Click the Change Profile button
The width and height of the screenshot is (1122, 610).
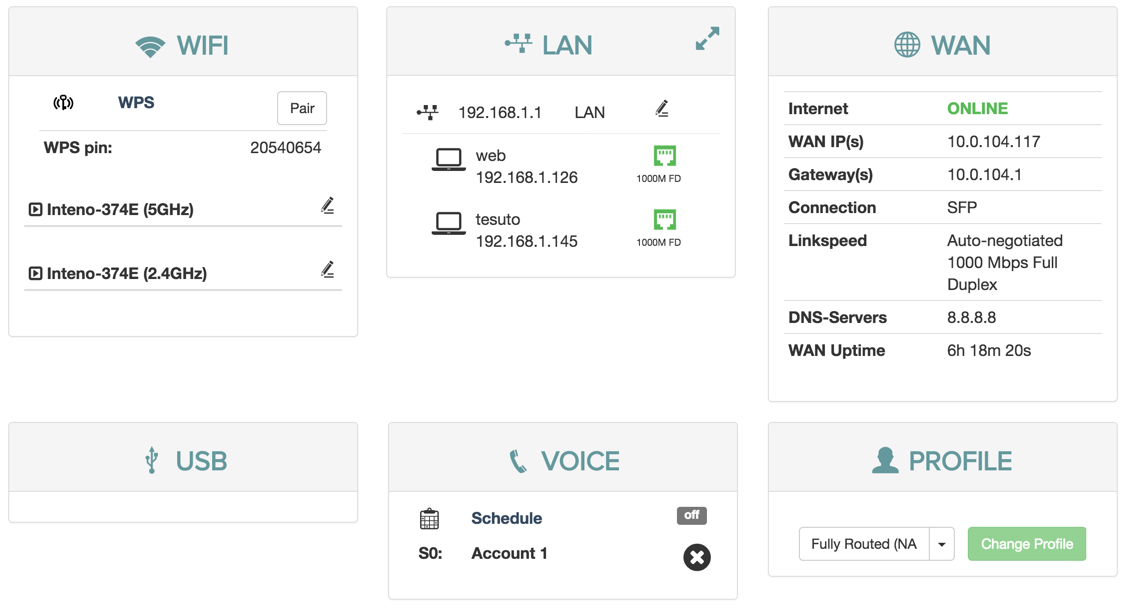pyautogui.click(x=1026, y=544)
